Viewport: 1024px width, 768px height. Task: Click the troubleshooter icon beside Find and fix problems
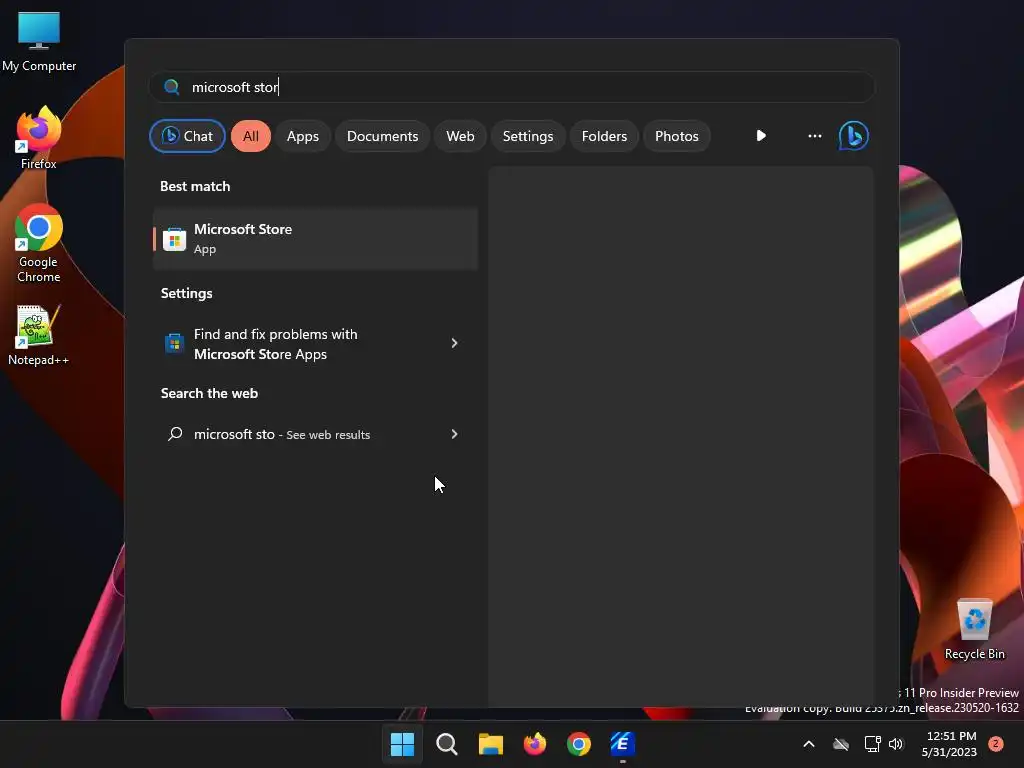coord(174,343)
